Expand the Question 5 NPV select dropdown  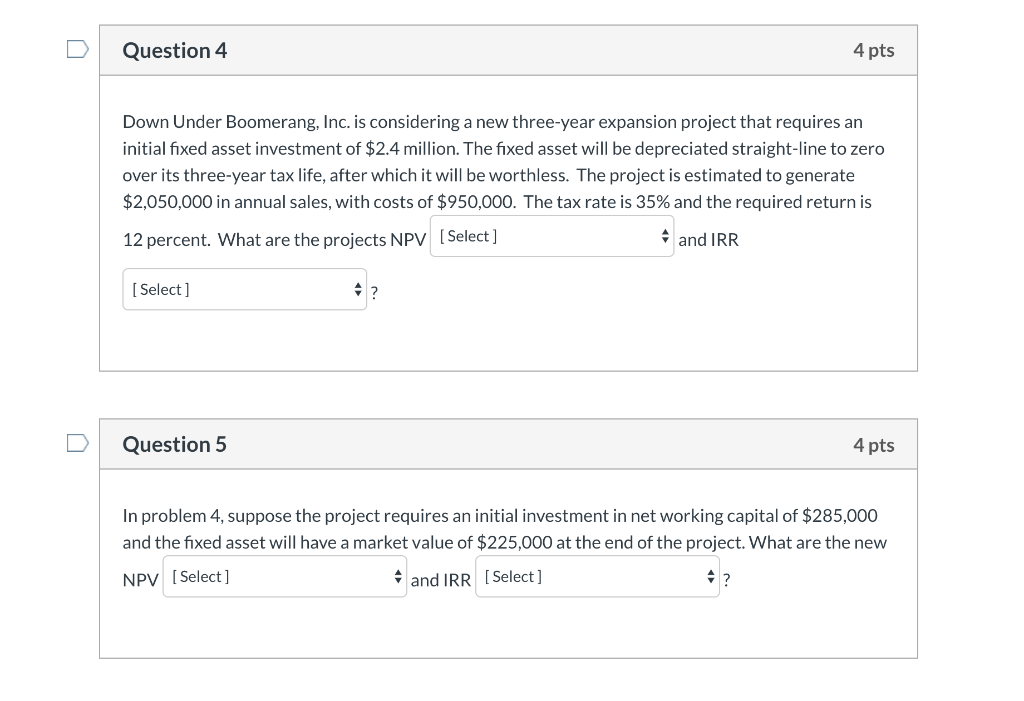click(284, 577)
